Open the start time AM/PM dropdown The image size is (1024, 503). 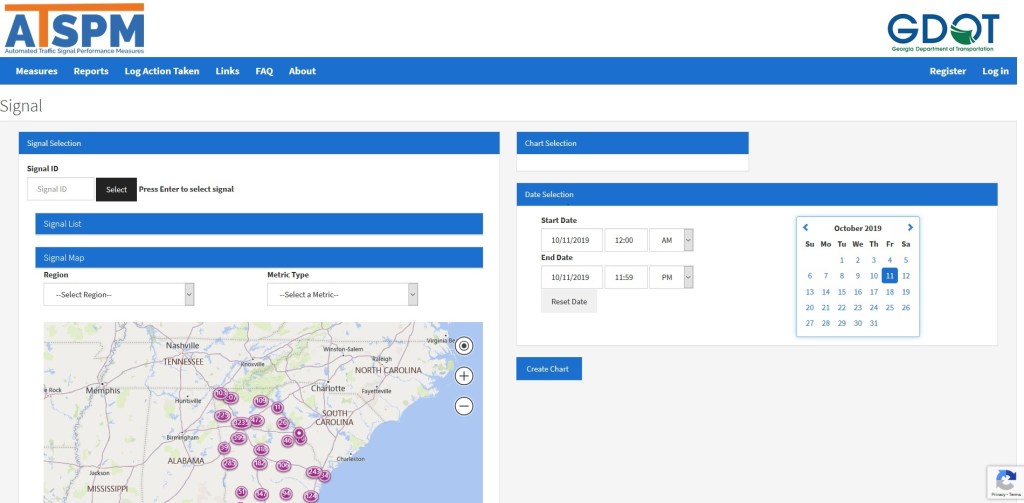click(x=671, y=240)
